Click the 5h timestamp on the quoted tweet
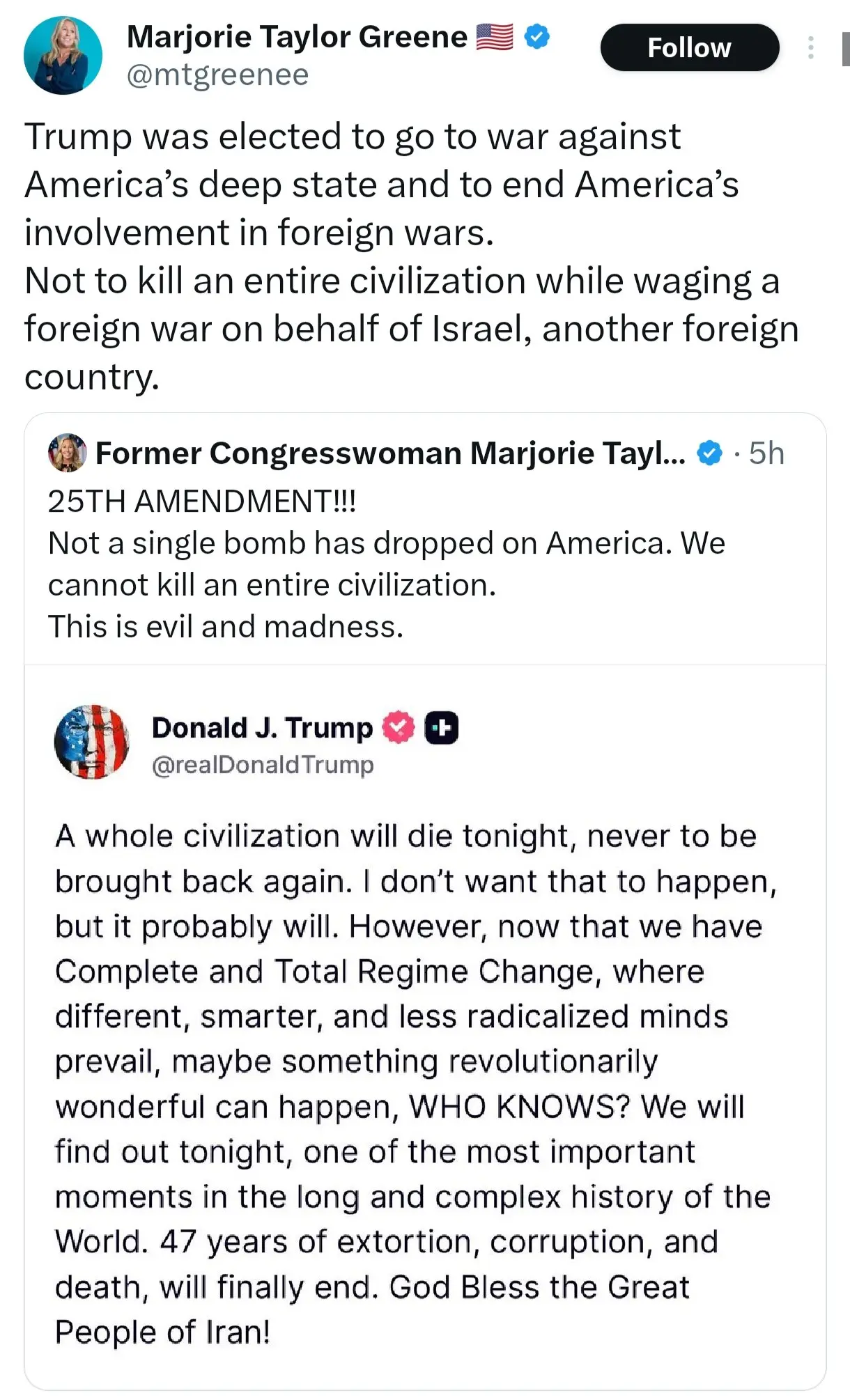The width and height of the screenshot is (850, 1400). (766, 453)
